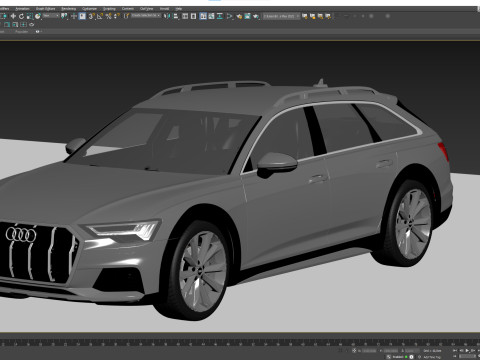The height and width of the screenshot is (360, 480).
Task: Open the Animation menu
Action: tap(22, 9)
